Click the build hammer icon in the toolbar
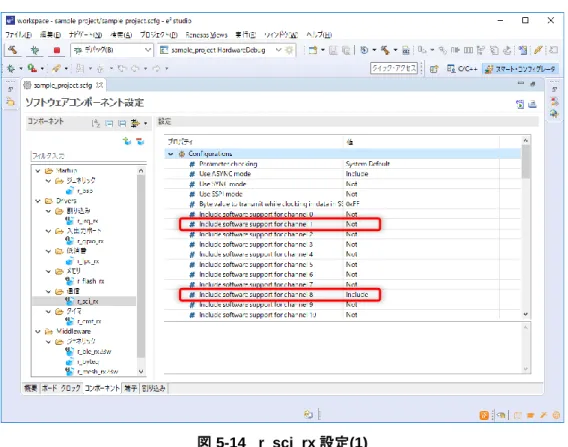Screen dimensions: 568x447 click(x=13, y=50)
